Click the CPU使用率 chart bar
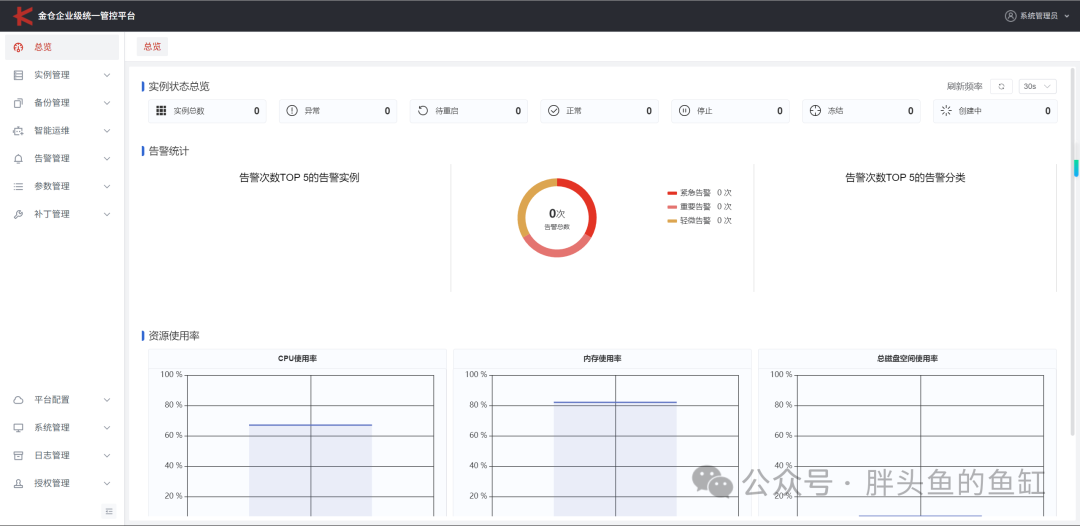Image resolution: width=1080 pixels, height=526 pixels. 311,470
